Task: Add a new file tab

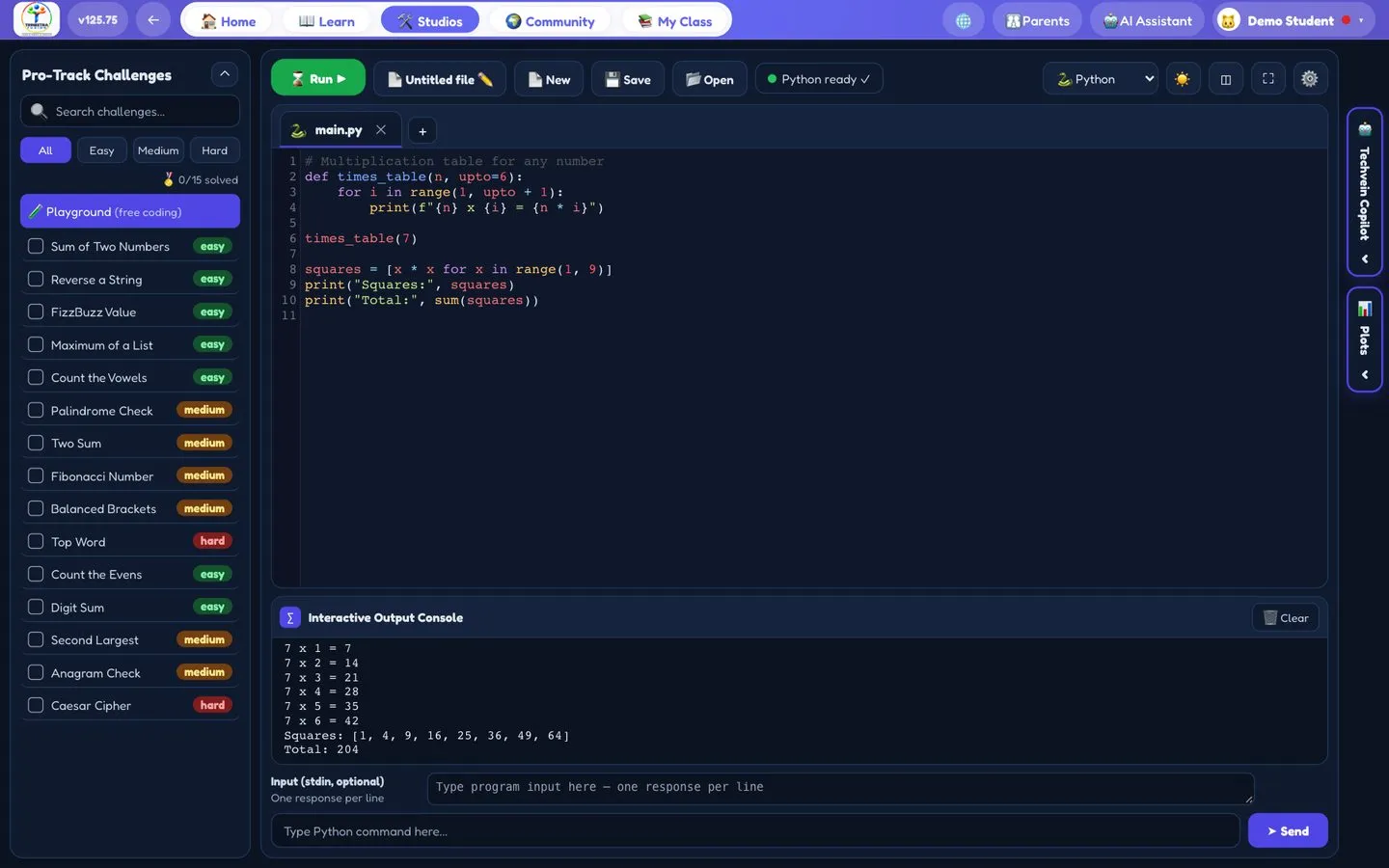Action: 422,131
